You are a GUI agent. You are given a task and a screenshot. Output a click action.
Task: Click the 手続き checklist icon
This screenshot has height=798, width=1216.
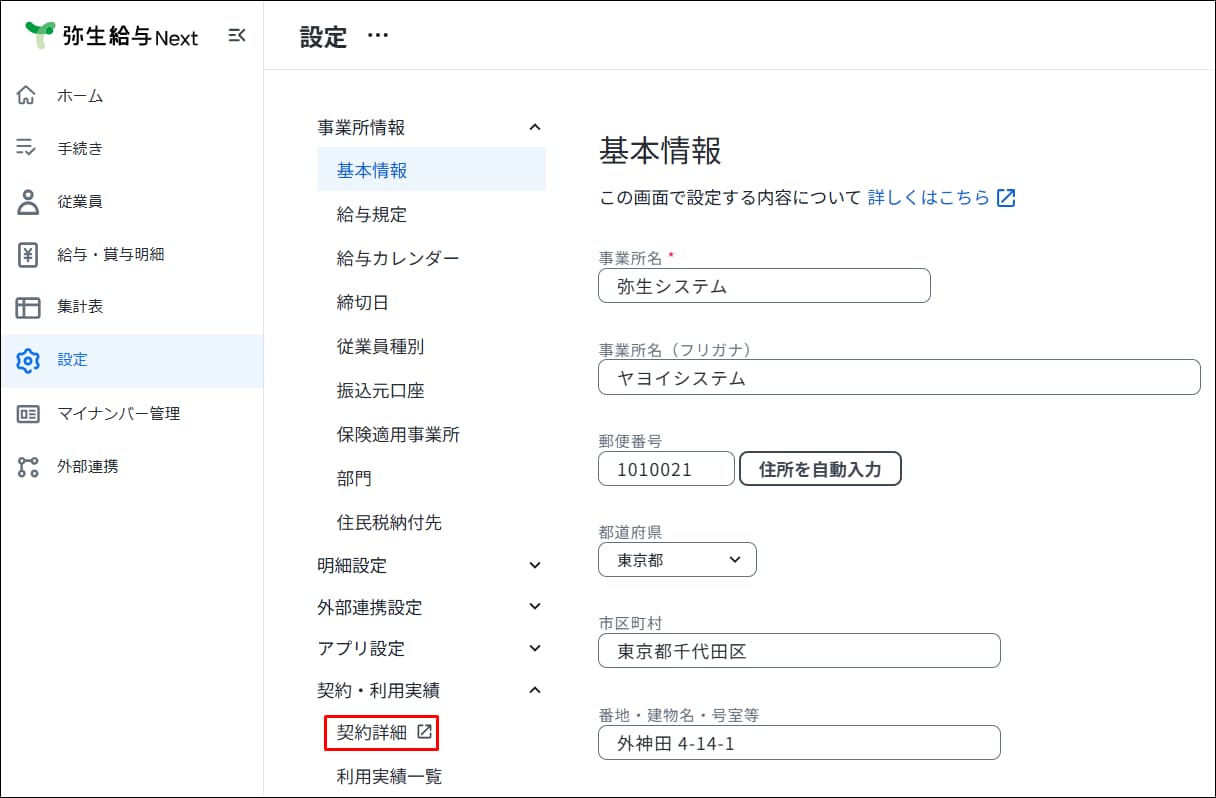click(27, 149)
